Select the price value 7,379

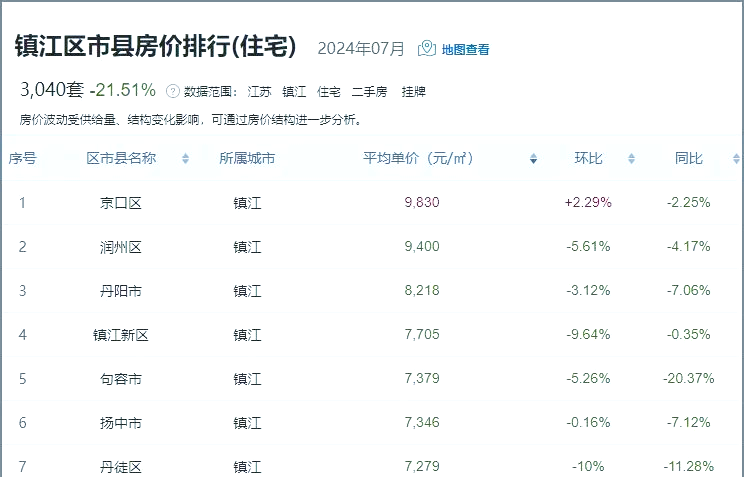coord(422,378)
